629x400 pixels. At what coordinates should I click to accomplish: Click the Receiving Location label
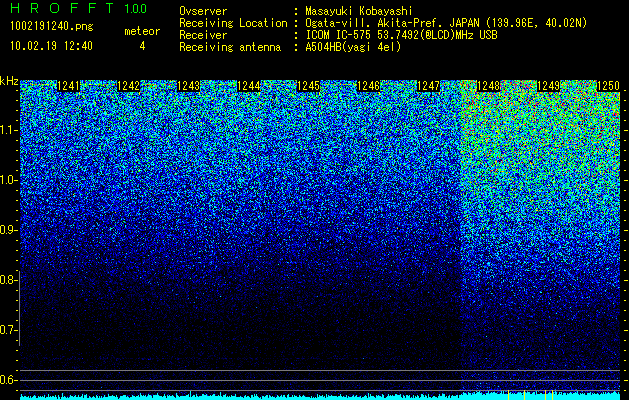click(x=233, y=23)
